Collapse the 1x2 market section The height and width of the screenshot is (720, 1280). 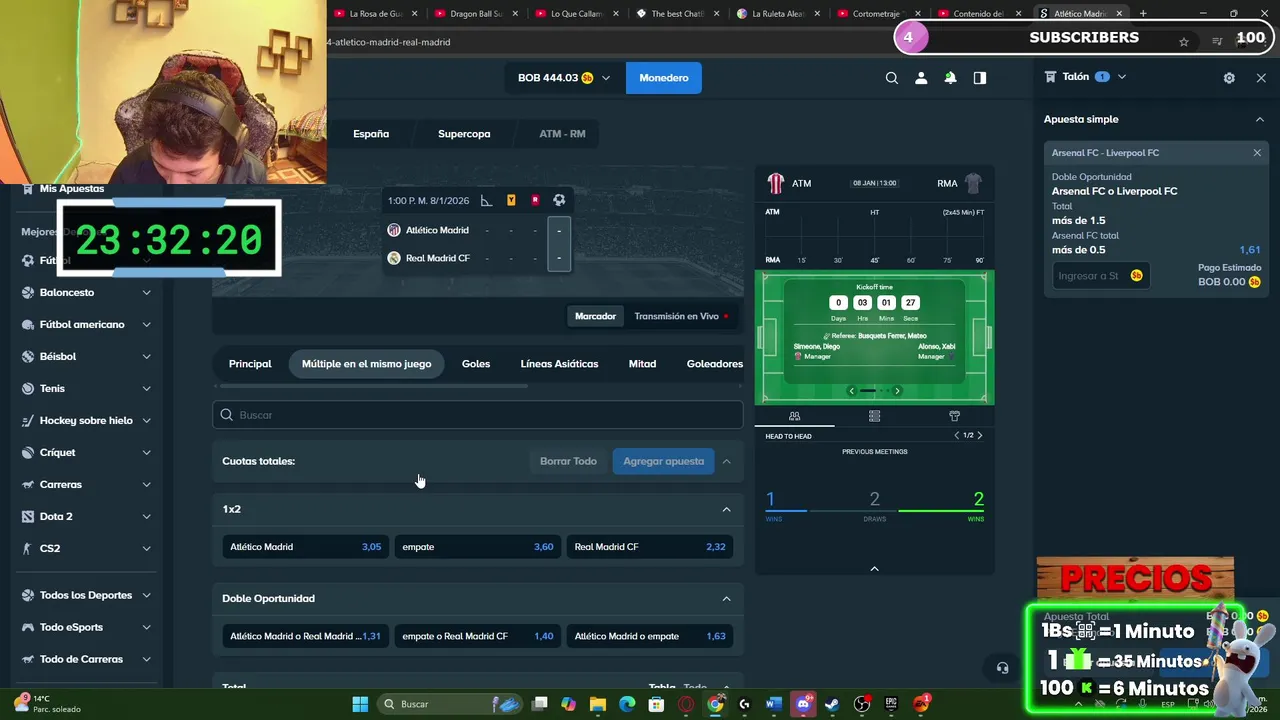pos(726,509)
